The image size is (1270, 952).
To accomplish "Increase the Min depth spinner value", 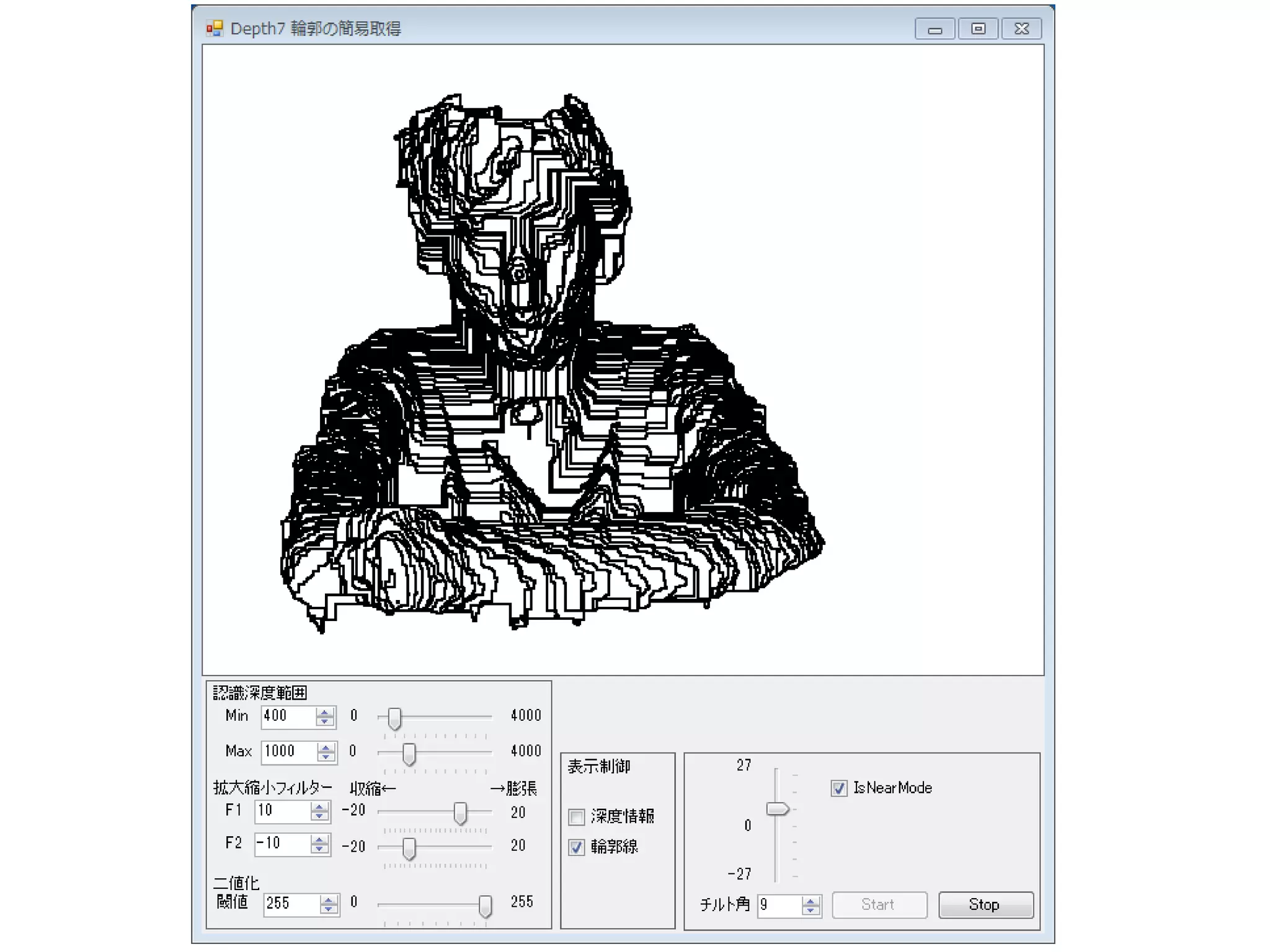I will pyautogui.click(x=324, y=712).
